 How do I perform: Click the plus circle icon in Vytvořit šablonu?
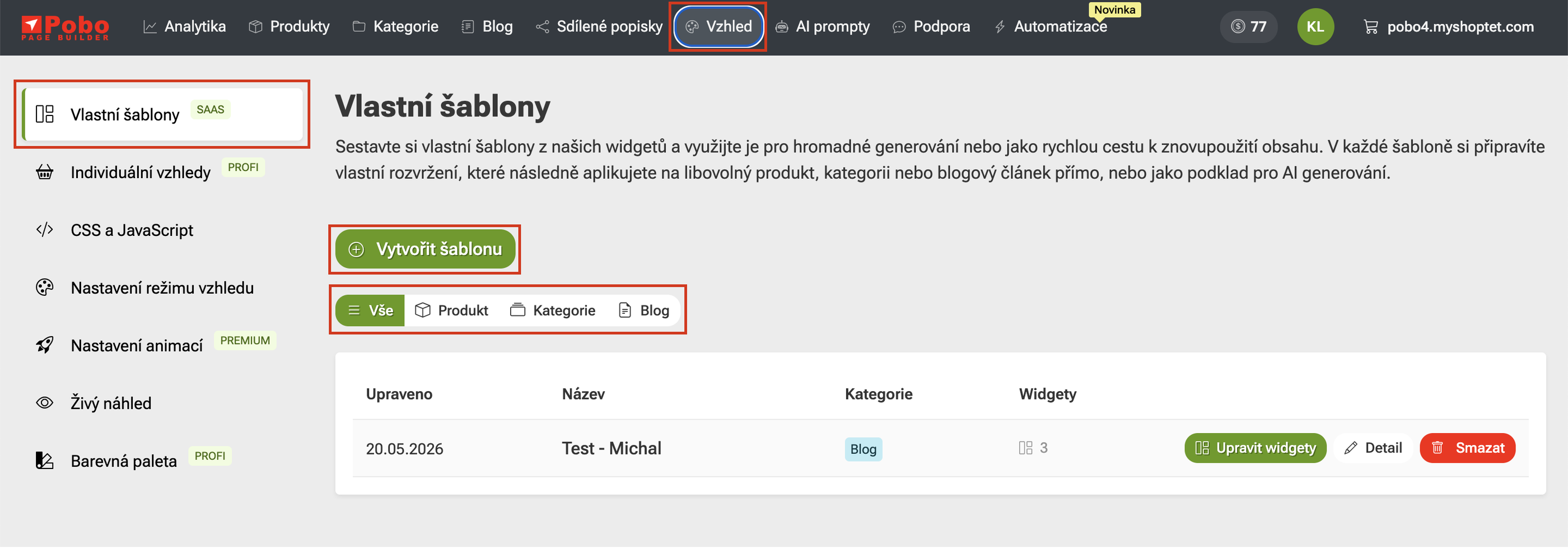(356, 249)
